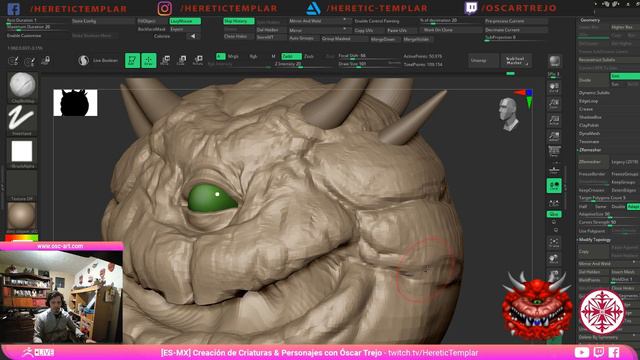640x360 pixels.
Task: Toggle the Mrgb button
Action: [x=233, y=56]
